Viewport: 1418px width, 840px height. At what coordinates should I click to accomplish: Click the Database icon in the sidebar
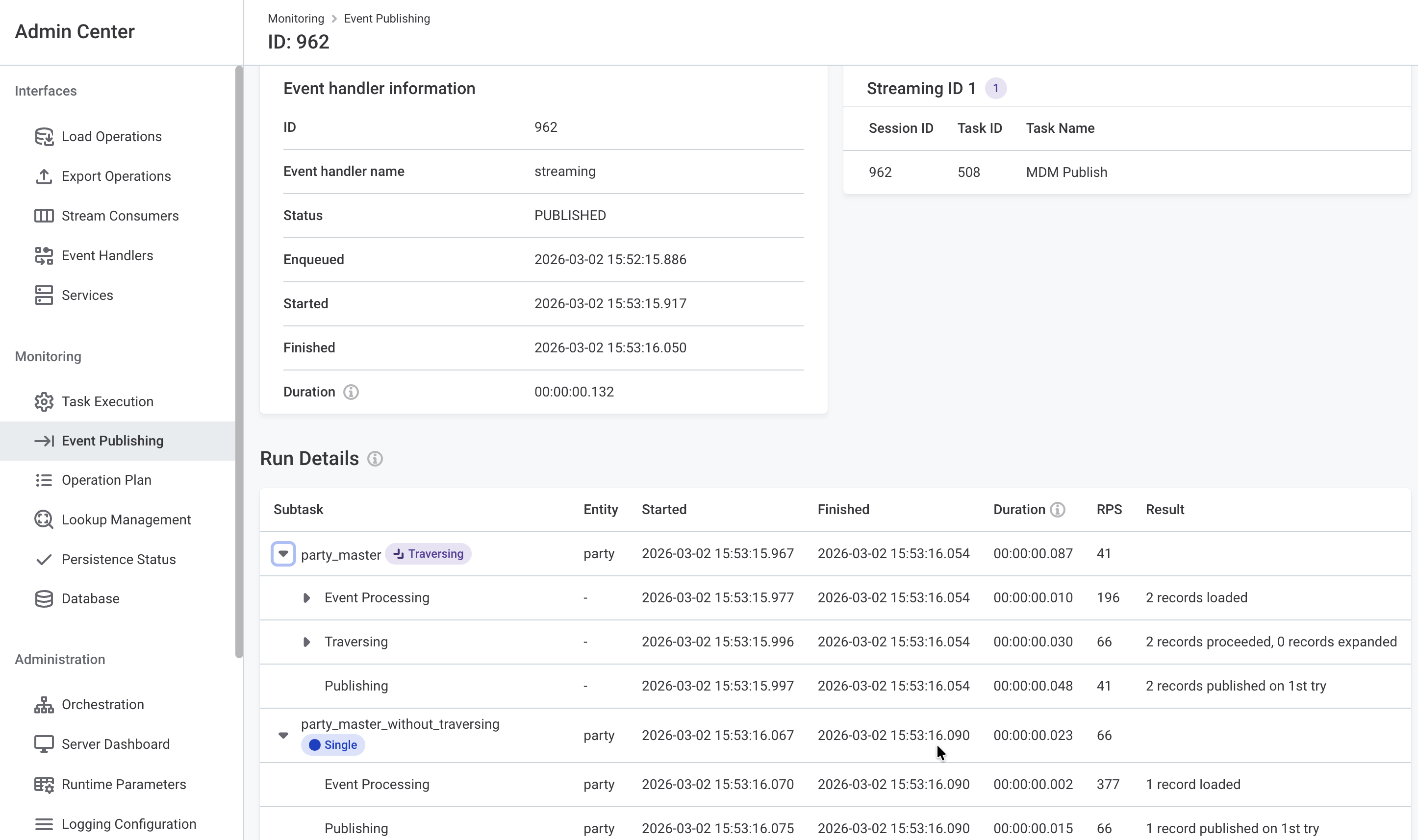click(x=44, y=598)
